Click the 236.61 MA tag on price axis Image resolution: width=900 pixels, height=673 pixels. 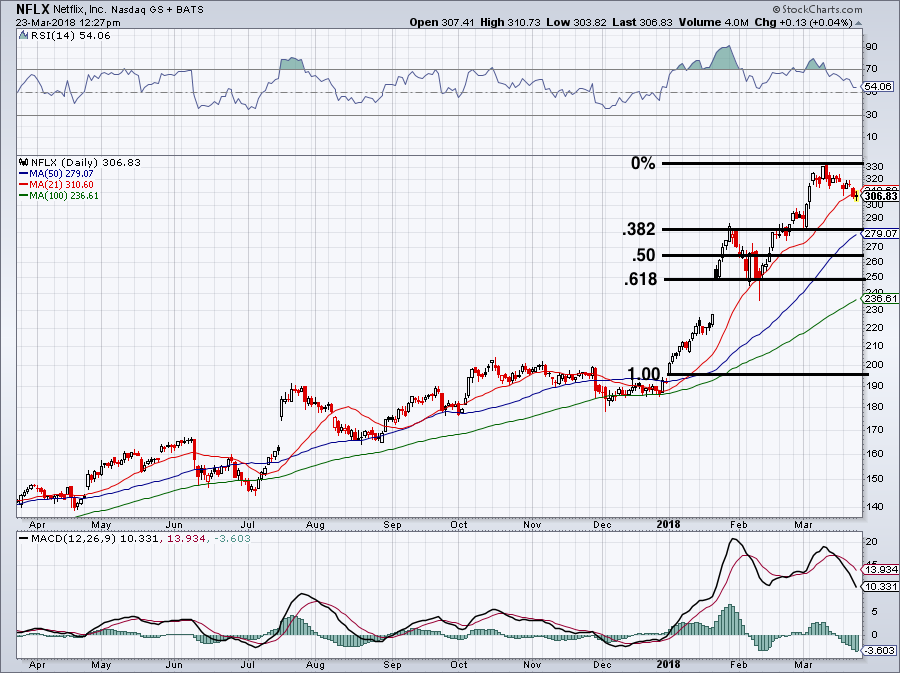880,299
